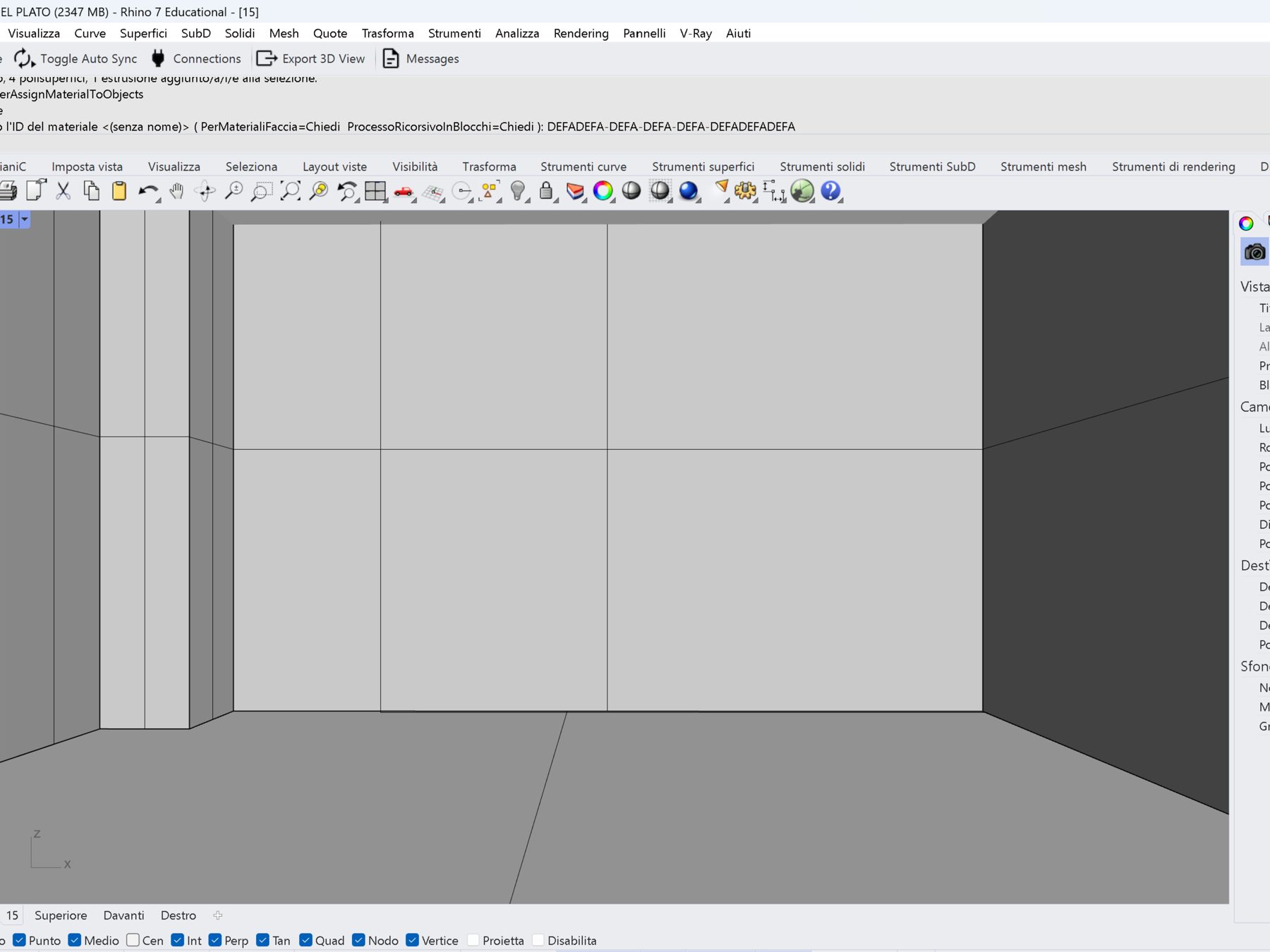1270x952 pixels.
Task: Click the Cut scissors icon
Action: point(64,191)
